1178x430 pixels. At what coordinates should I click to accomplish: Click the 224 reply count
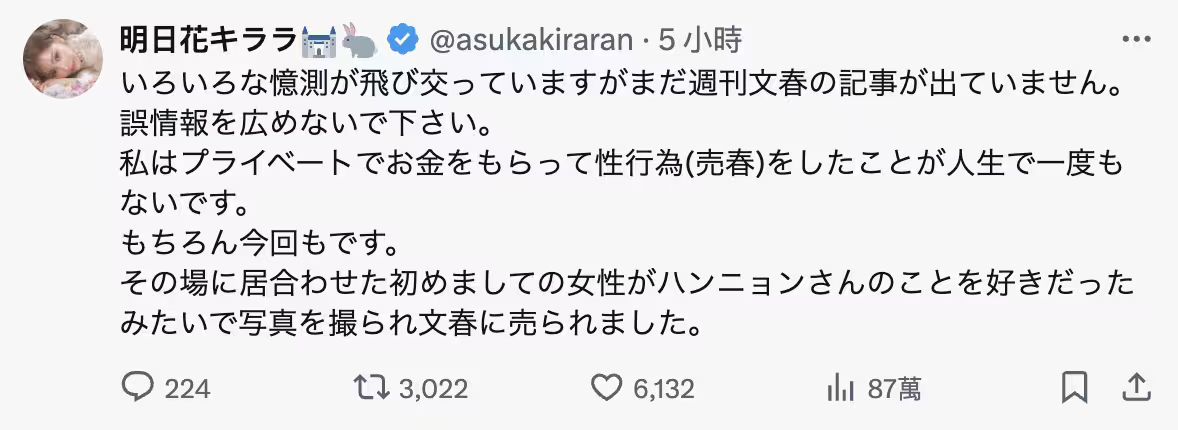click(x=187, y=389)
